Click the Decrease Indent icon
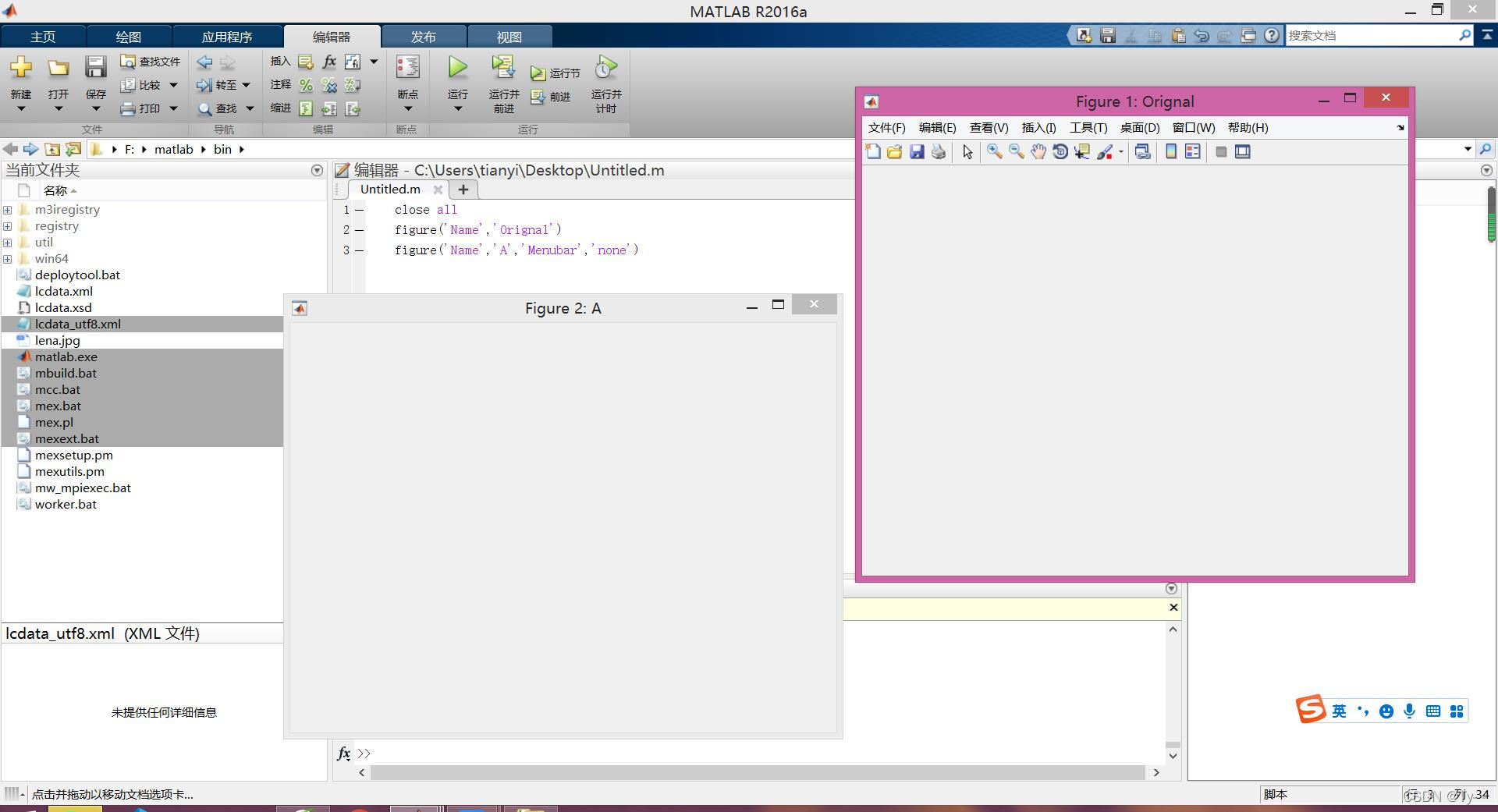The image size is (1498, 812). click(353, 108)
